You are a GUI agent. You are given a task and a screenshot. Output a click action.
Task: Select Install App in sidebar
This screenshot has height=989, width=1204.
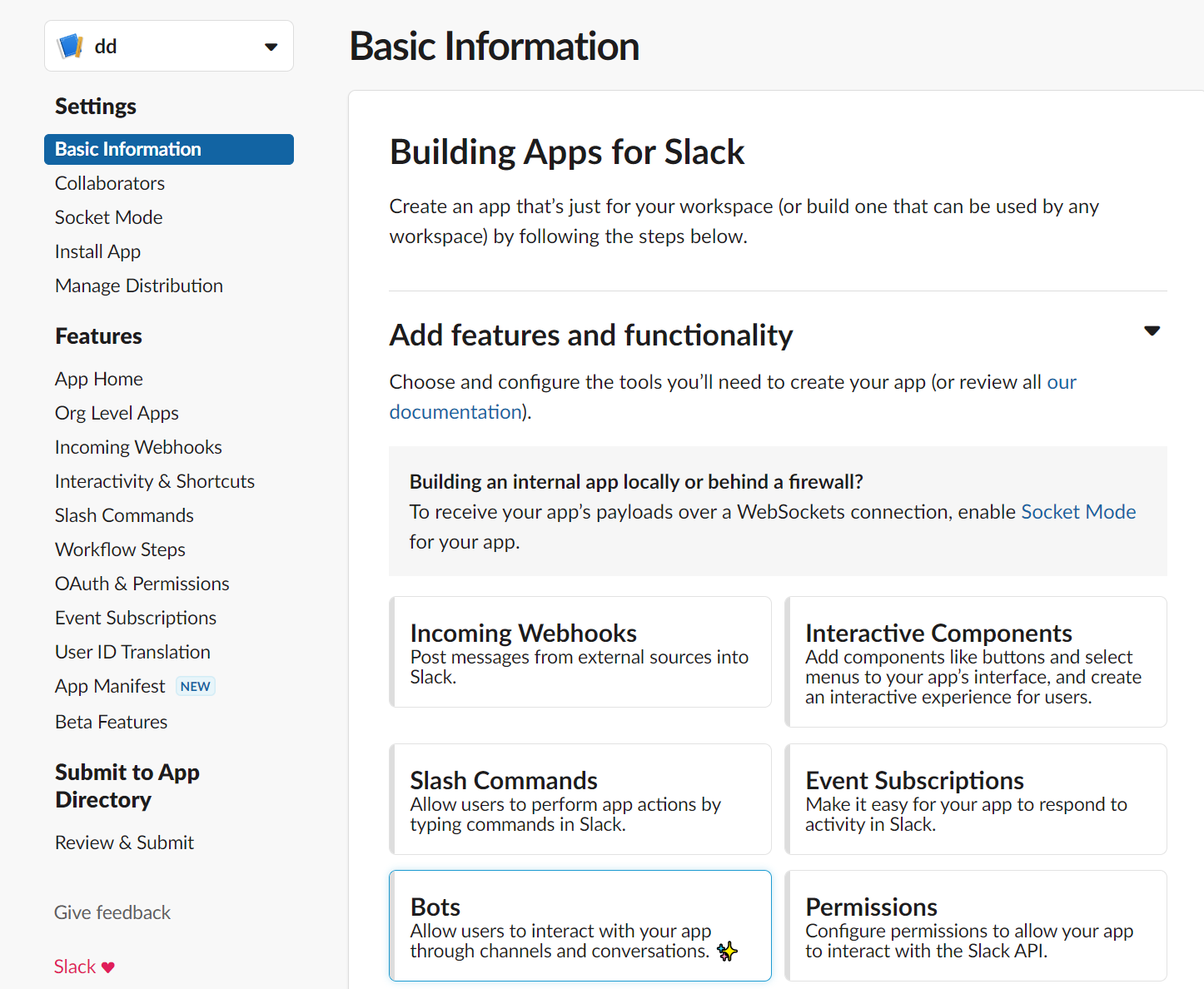[97, 251]
